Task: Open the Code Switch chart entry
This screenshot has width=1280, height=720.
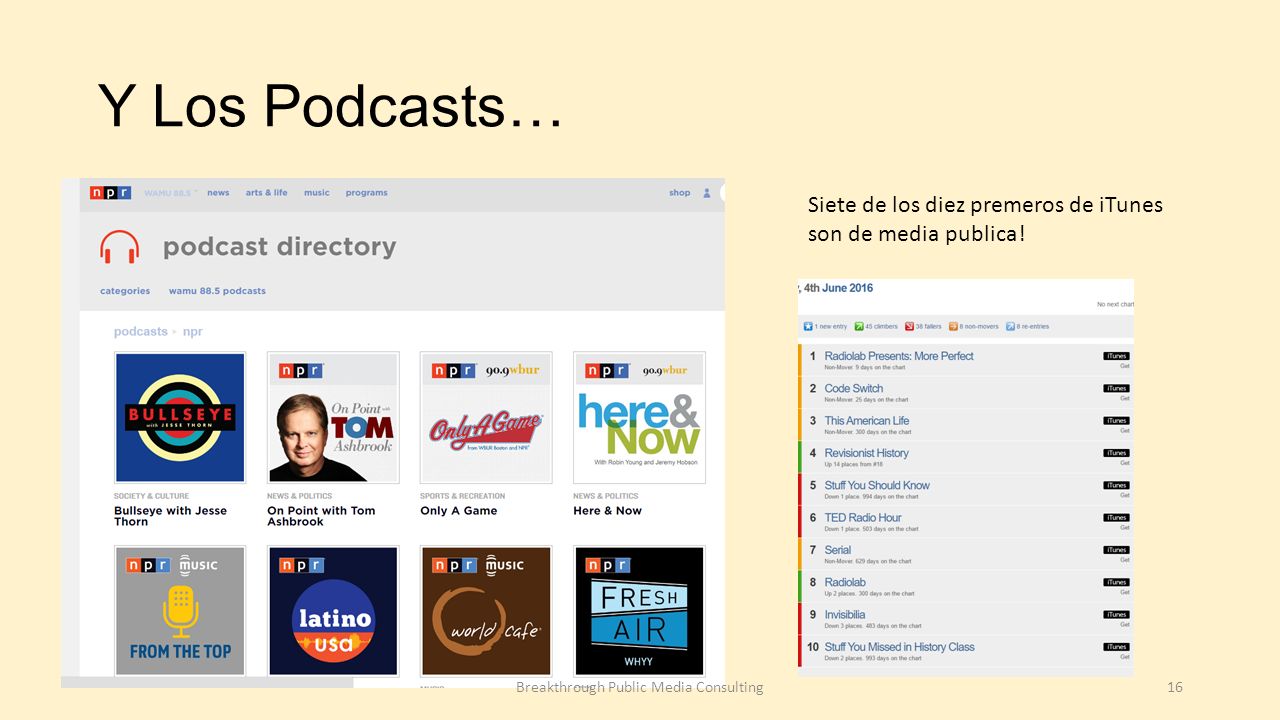Action: coord(854,388)
